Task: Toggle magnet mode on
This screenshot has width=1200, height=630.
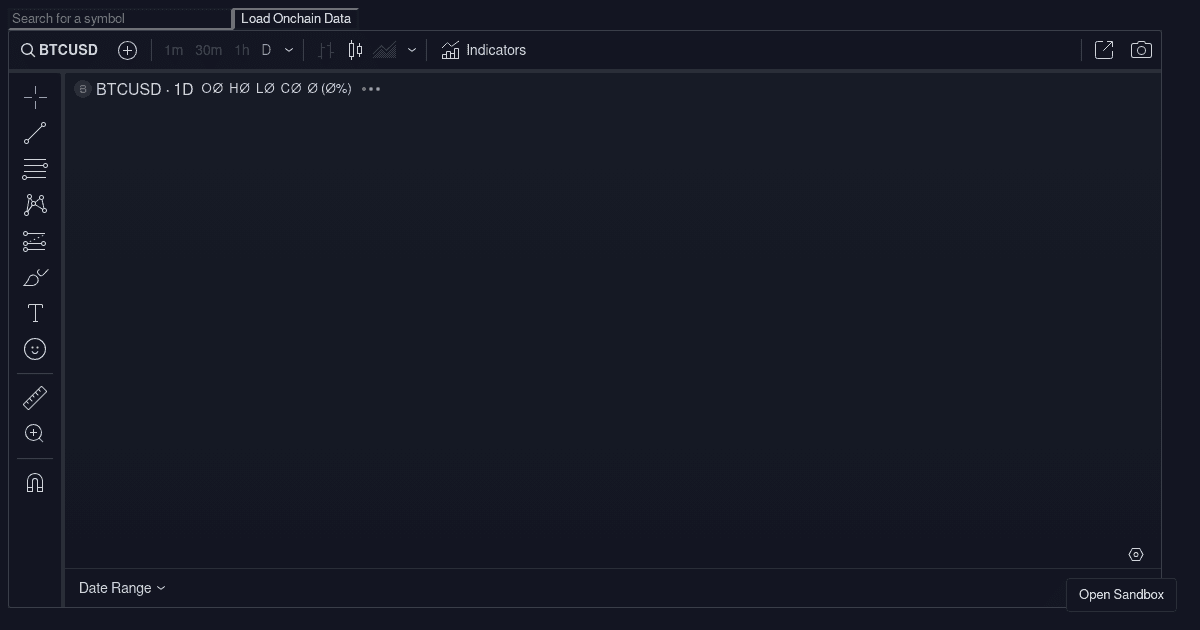Action: coord(35,483)
